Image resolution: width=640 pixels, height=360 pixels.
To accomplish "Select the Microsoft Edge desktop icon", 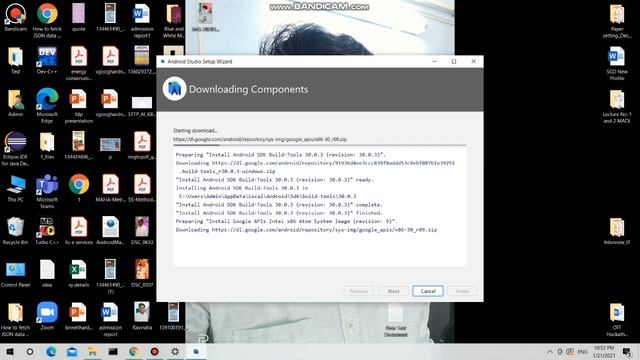I will [x=47, y=106].
